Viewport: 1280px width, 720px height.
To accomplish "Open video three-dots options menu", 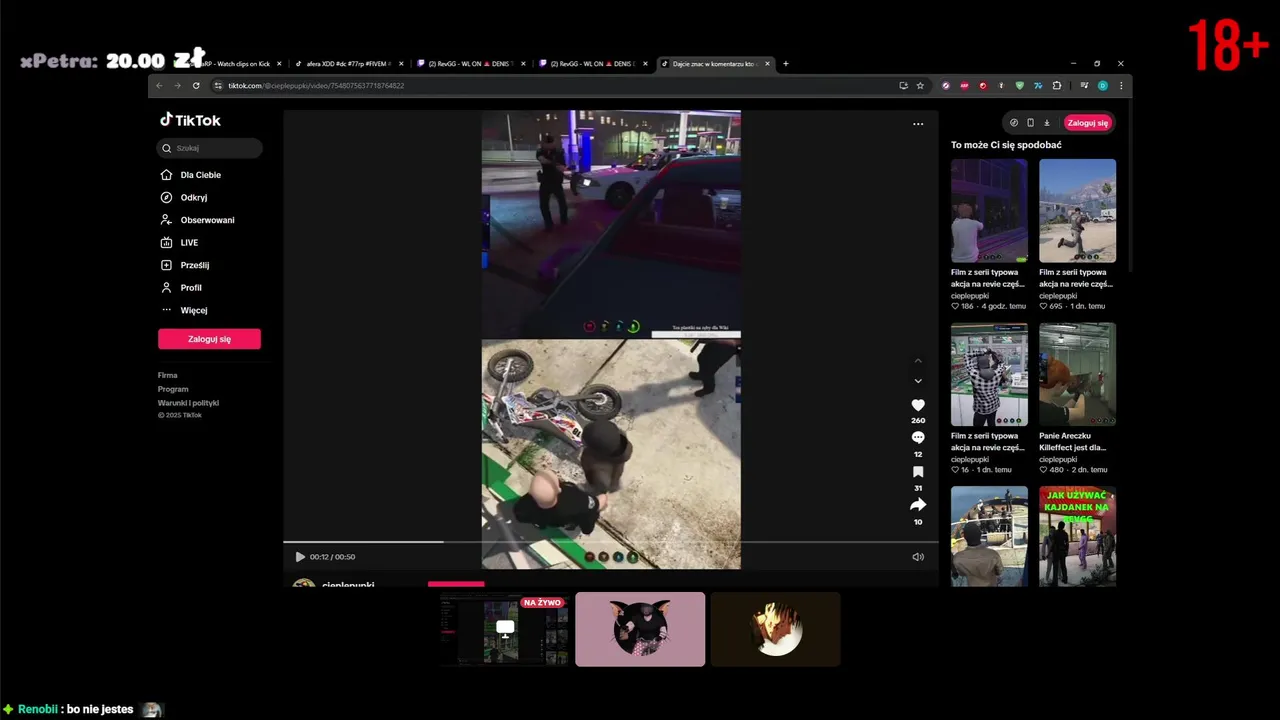I will point(918,124).
